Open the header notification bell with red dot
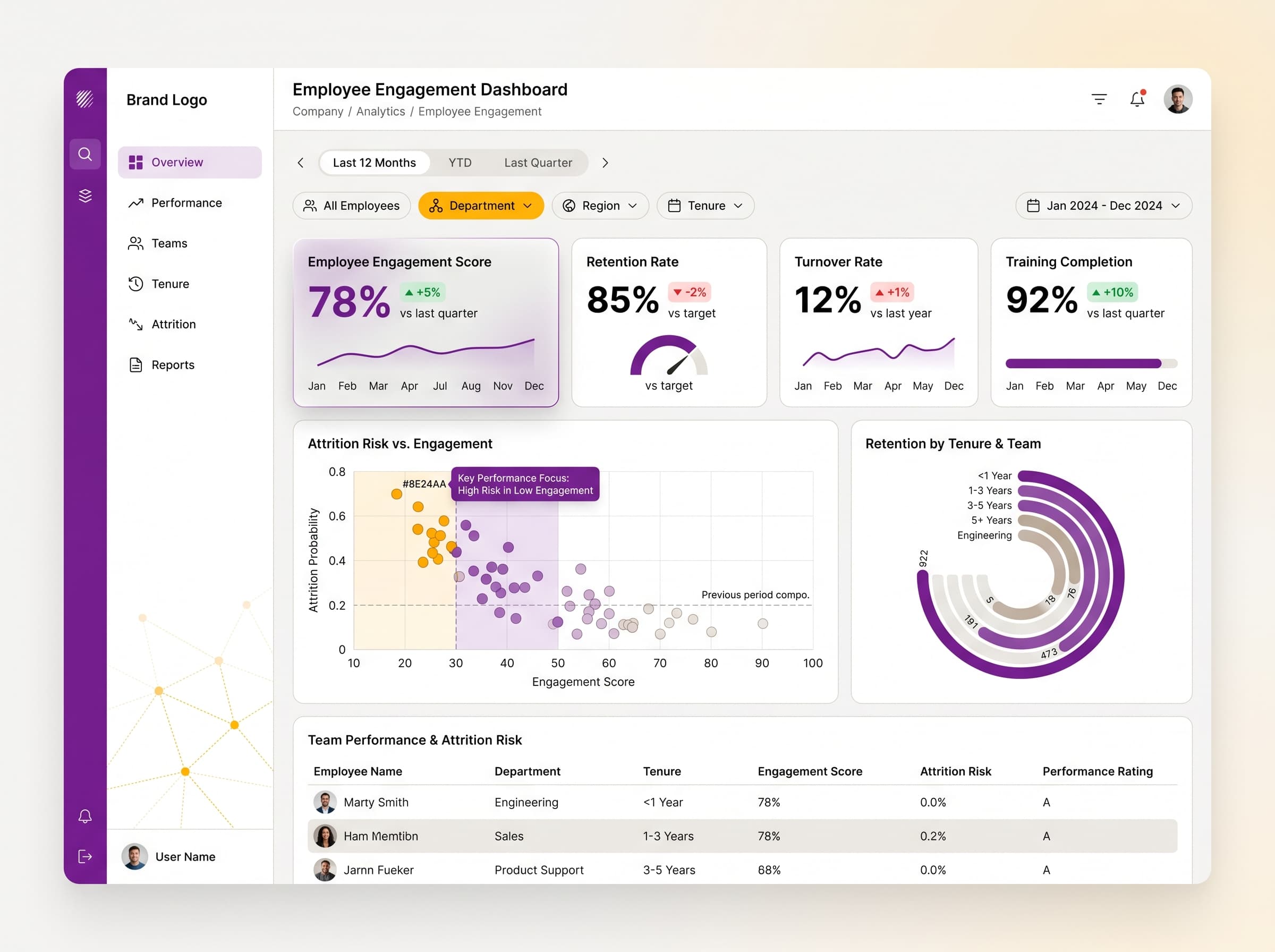This screenshot has width=1275, height=952. 1137,98
